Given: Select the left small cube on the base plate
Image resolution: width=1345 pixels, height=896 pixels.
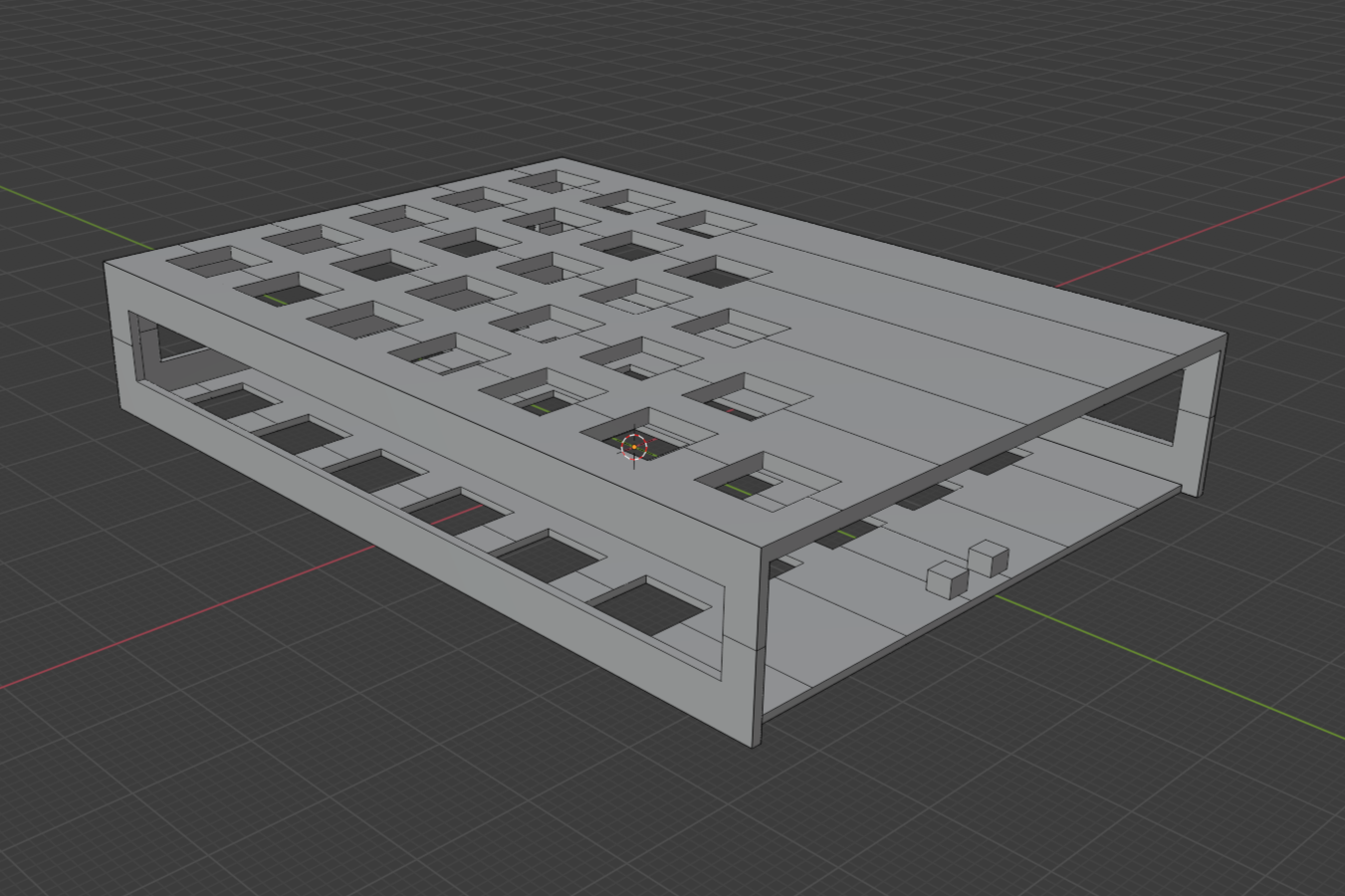Looking at the screenshot, I should (x=948, y=579).
